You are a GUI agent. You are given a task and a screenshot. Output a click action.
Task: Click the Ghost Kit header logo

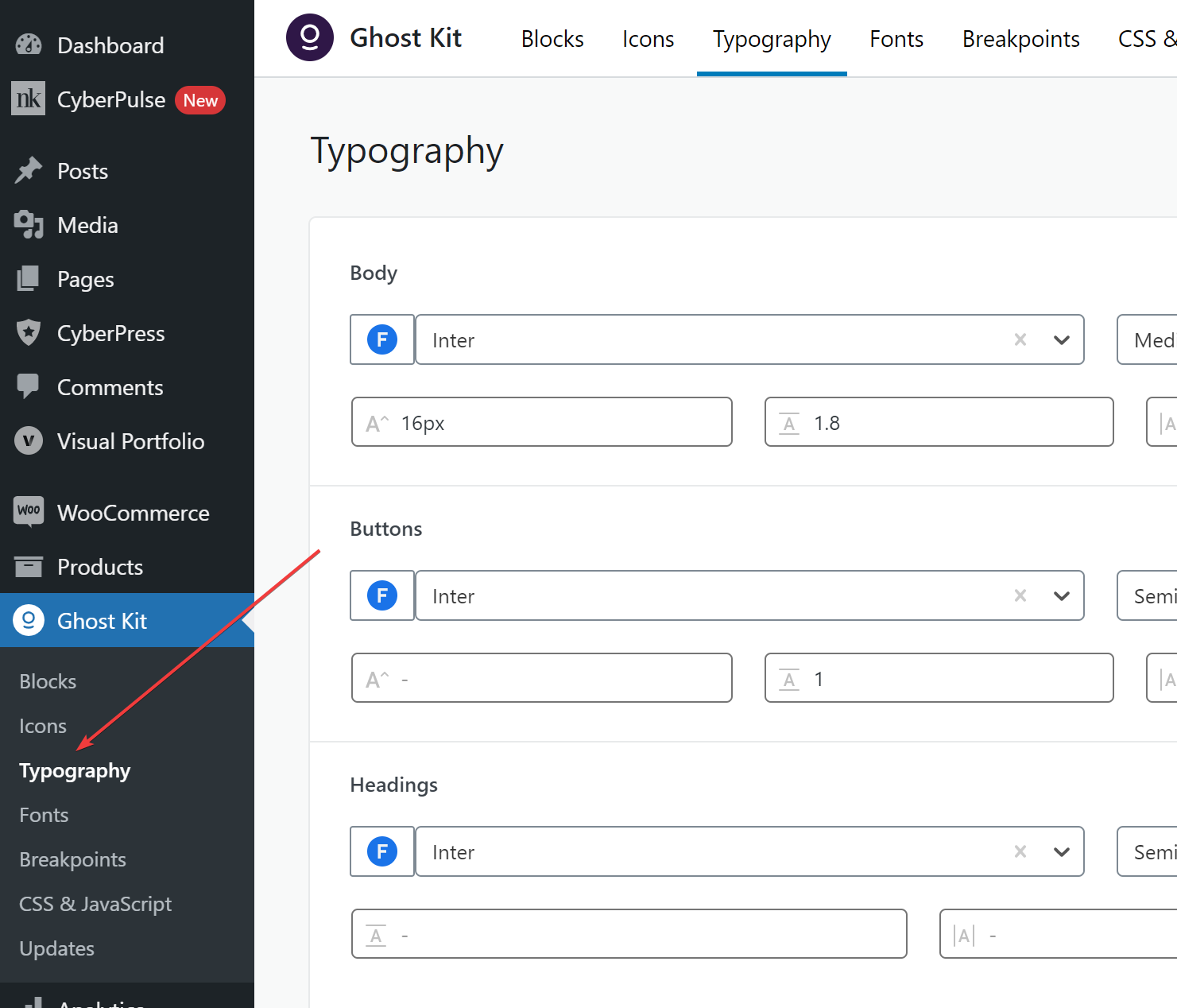click(x=310, y=37)
